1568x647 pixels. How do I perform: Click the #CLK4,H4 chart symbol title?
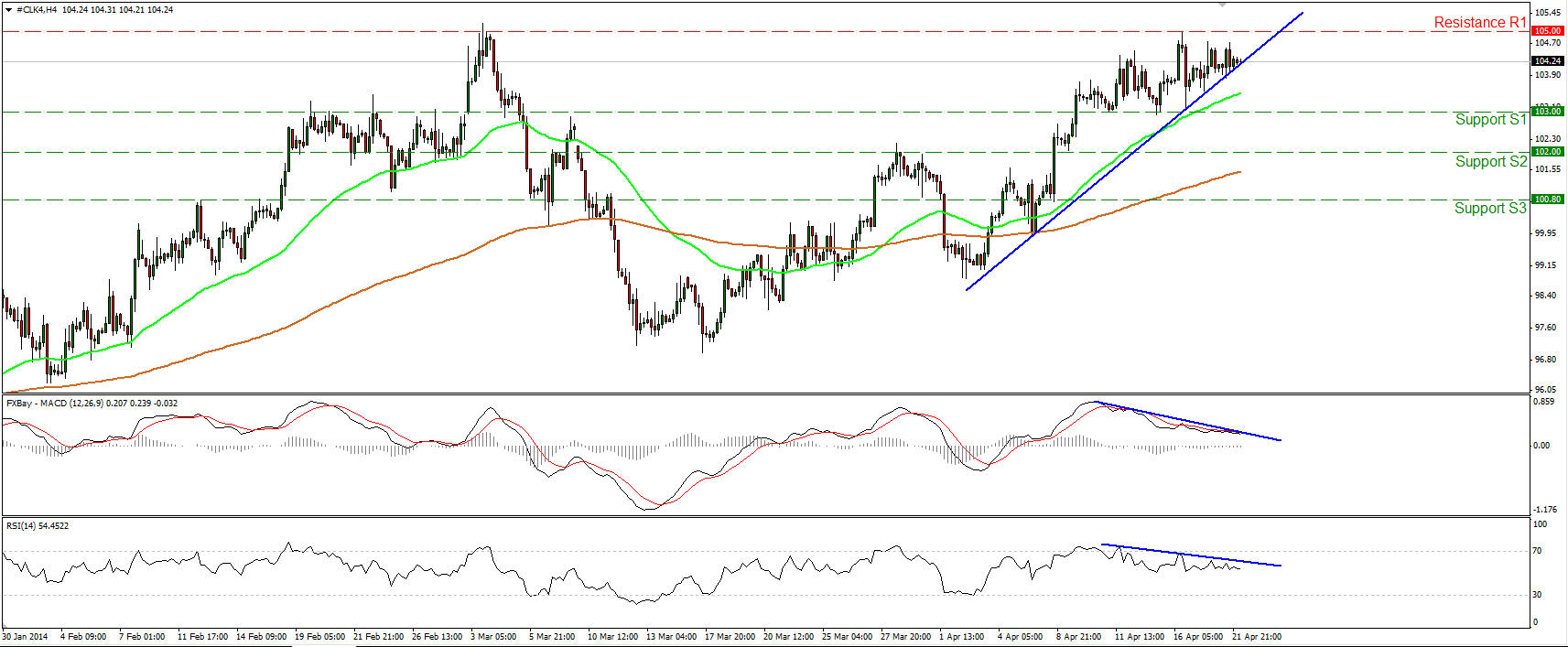37,9
